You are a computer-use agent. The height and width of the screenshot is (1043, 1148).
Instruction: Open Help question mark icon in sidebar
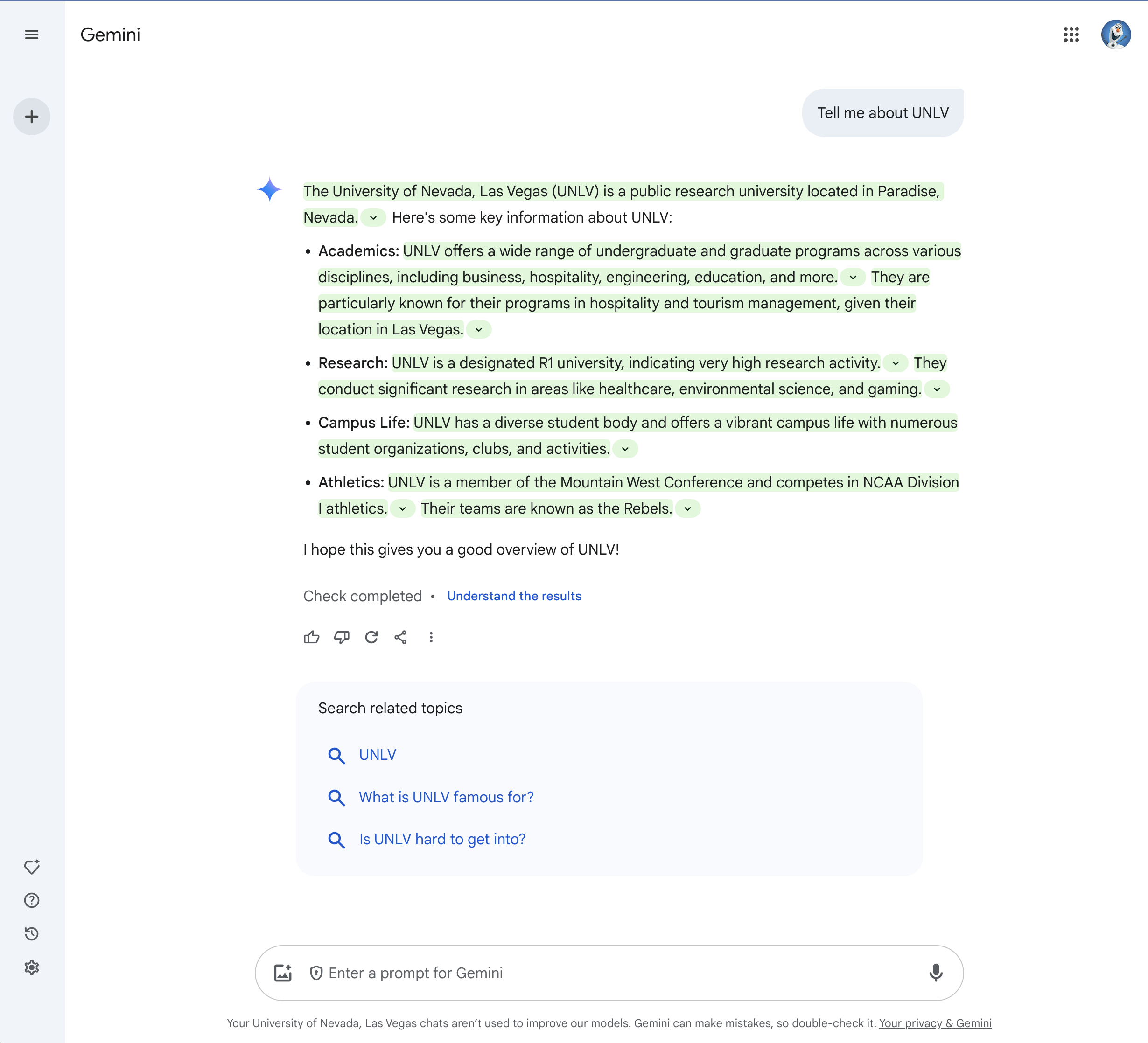(x=32, y=900)
